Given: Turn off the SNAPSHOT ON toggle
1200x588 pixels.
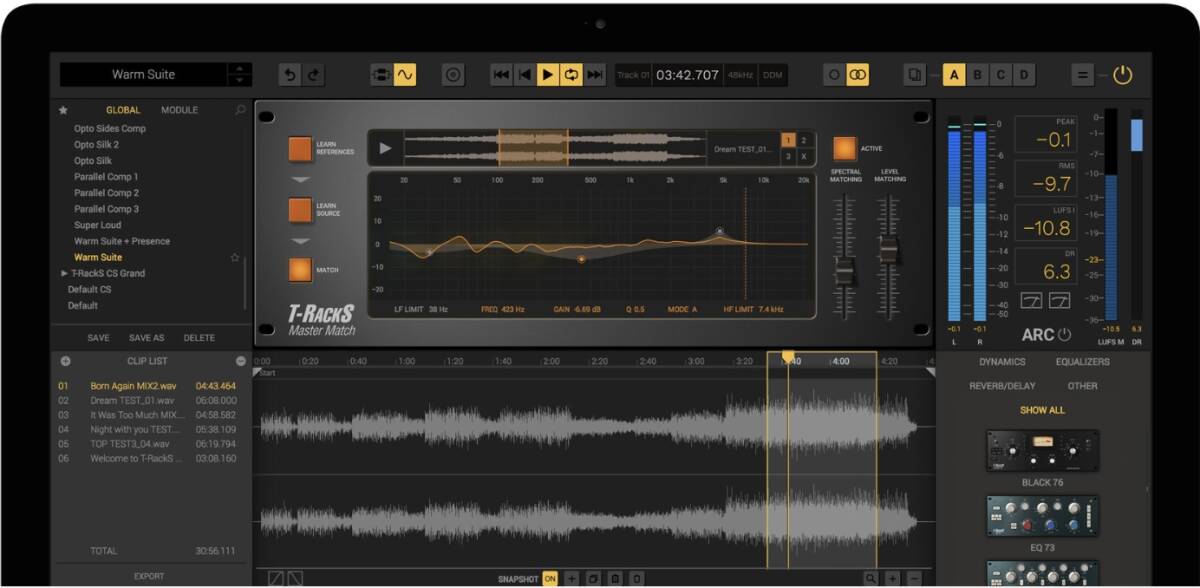Looking at the screenshot, I should pyautogui.click(x=550, y=579).
